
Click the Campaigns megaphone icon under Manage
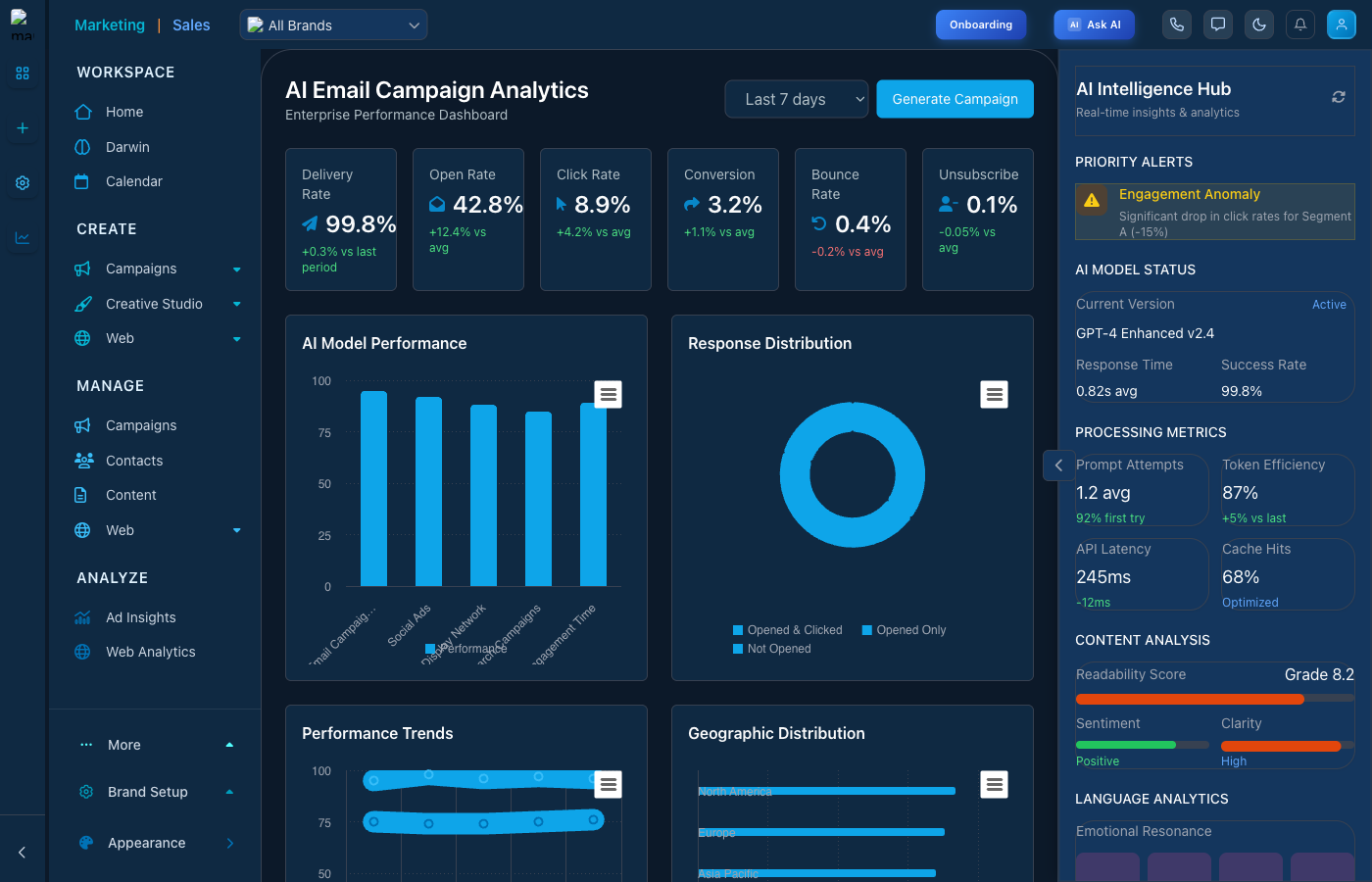83,425
